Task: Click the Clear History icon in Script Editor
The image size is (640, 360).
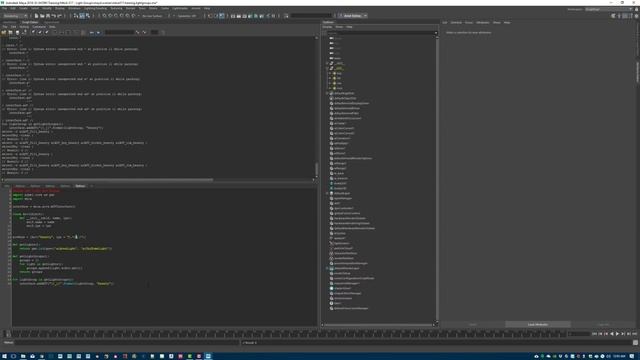Action: click(x=33, y=32)
